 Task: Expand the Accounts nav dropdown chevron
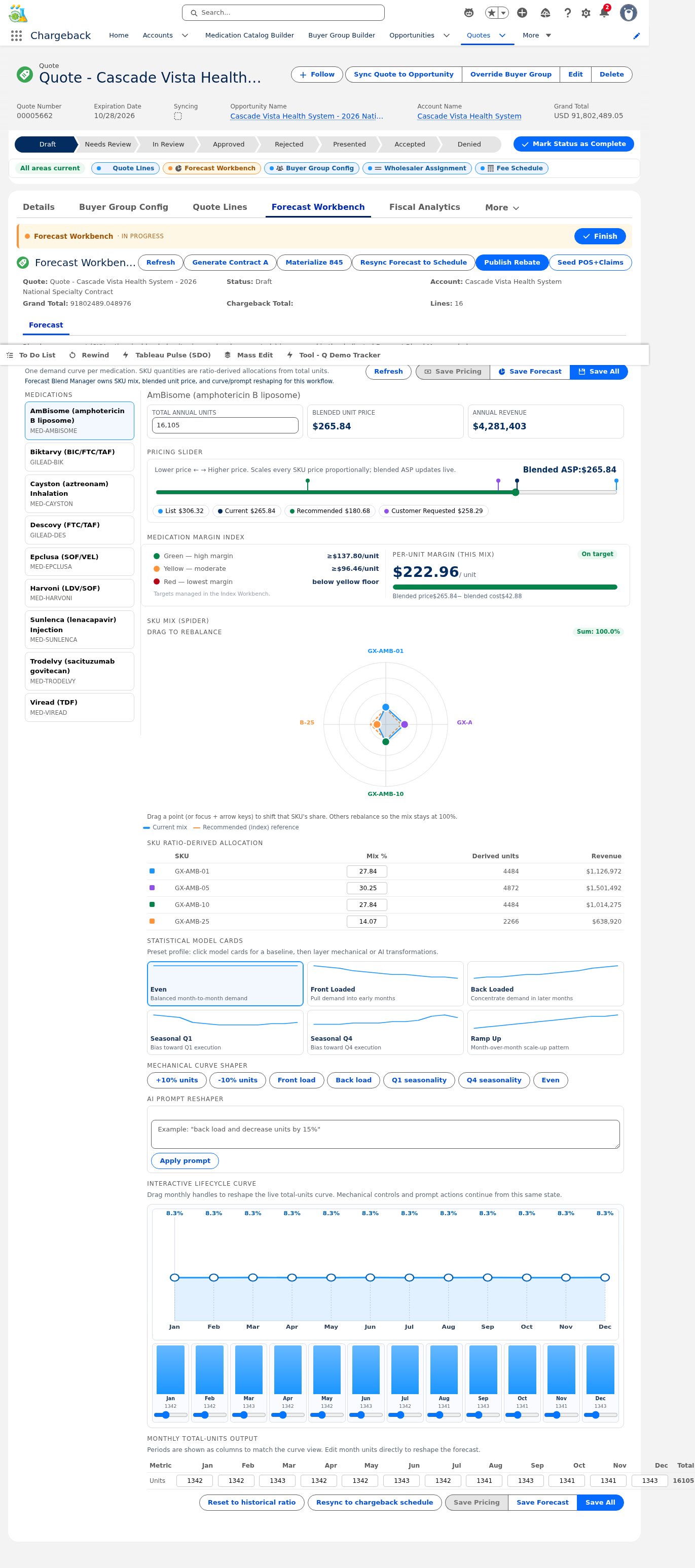pyautogui.click(x=185, y=36)
